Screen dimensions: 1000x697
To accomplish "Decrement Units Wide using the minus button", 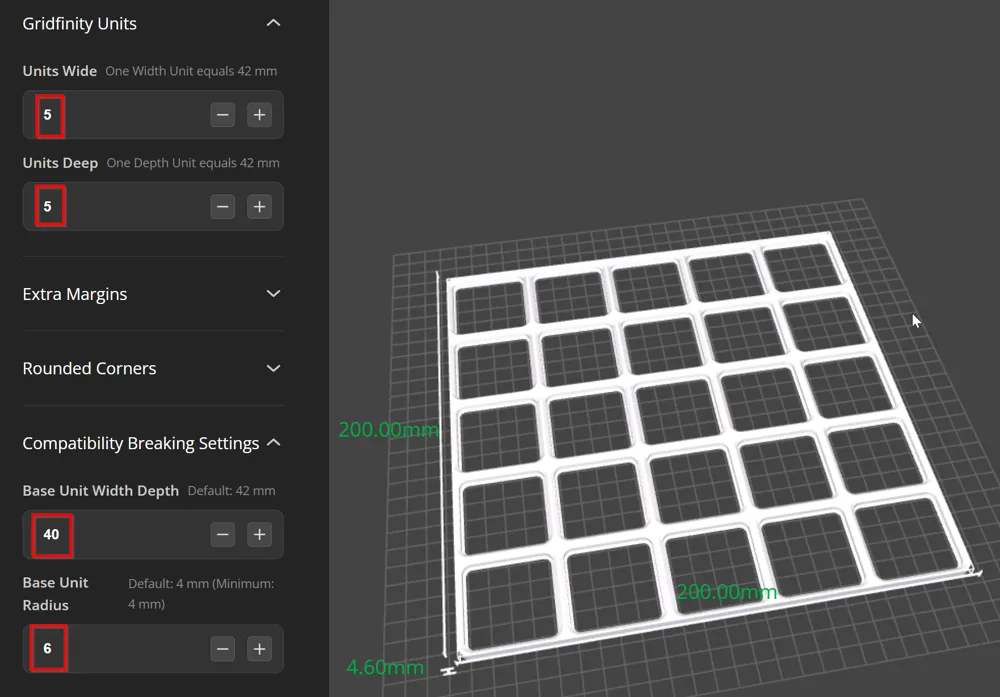I will tap(222, 114).
